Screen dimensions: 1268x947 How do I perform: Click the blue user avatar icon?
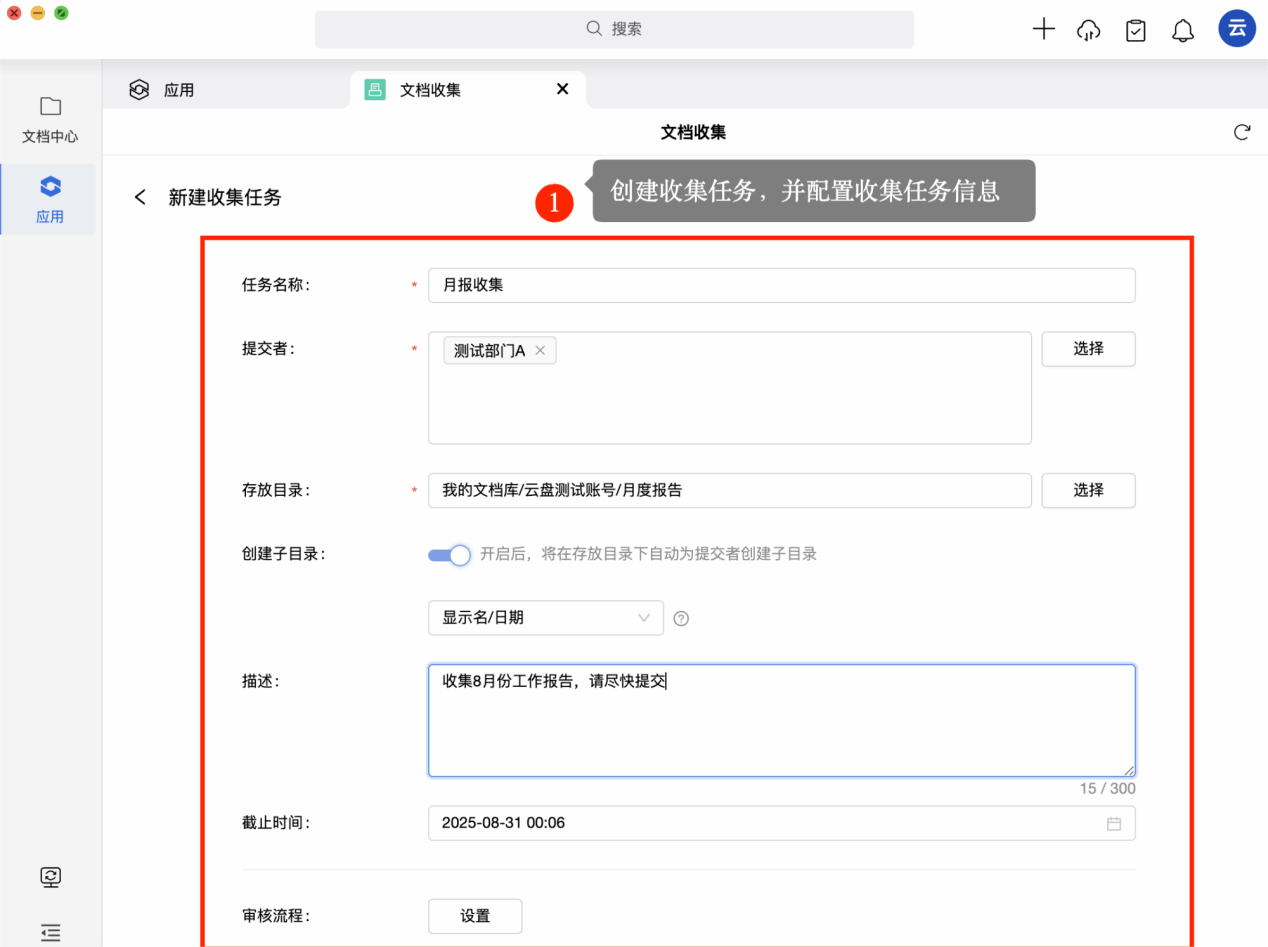pos(1236,29)
